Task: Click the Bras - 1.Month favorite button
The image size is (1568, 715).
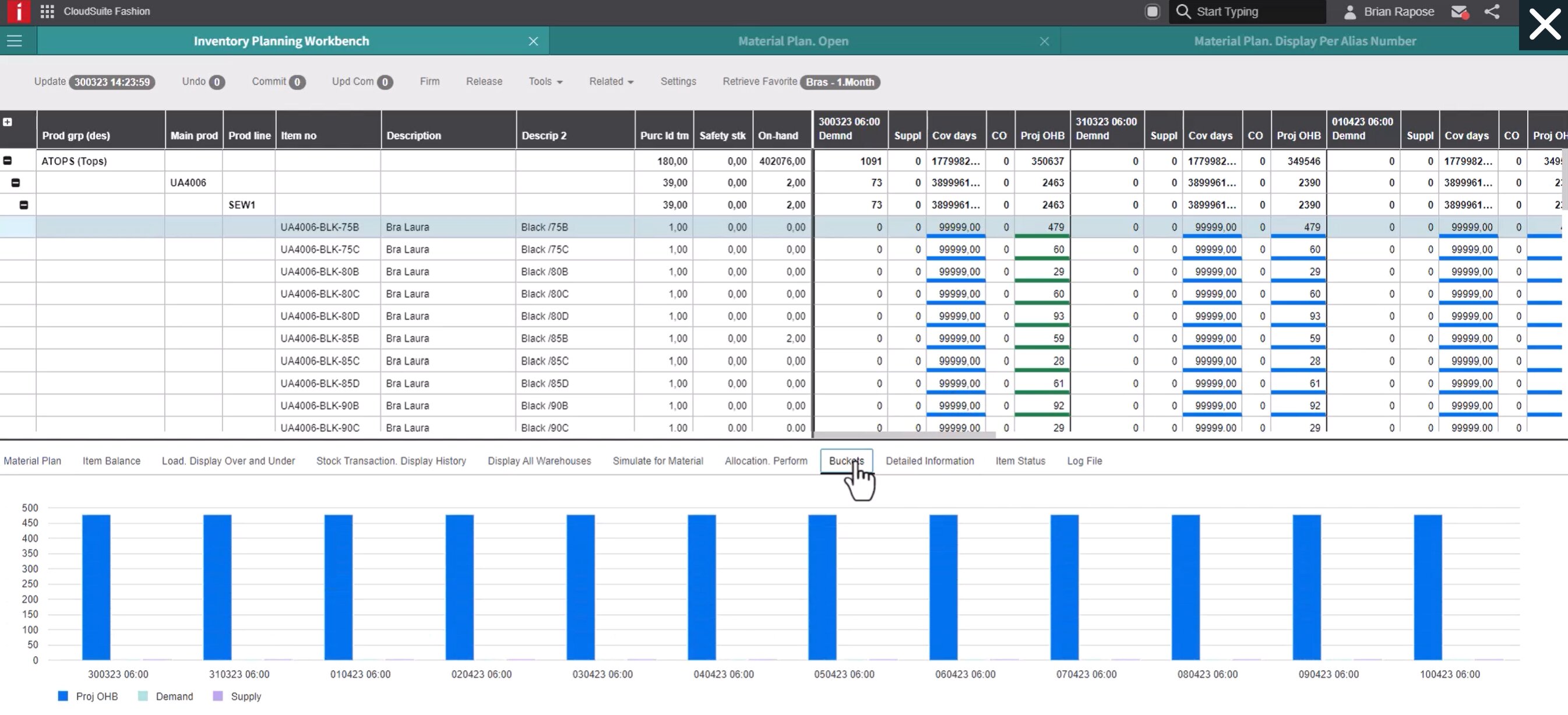Action: click(840, 82)
